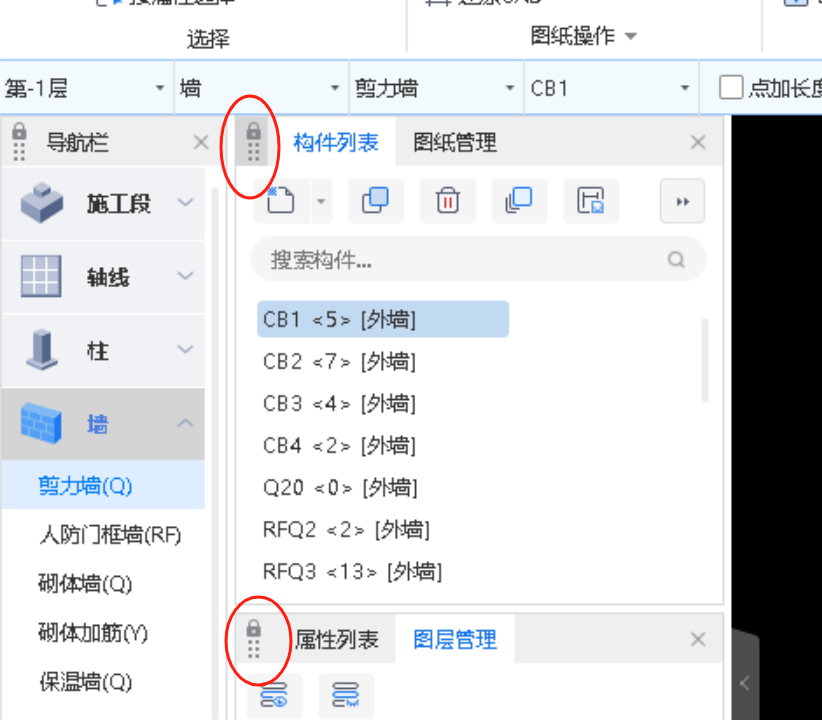Select component RFQ2 <2> [外墙]

pyautogui.click(x=346, y=530)
